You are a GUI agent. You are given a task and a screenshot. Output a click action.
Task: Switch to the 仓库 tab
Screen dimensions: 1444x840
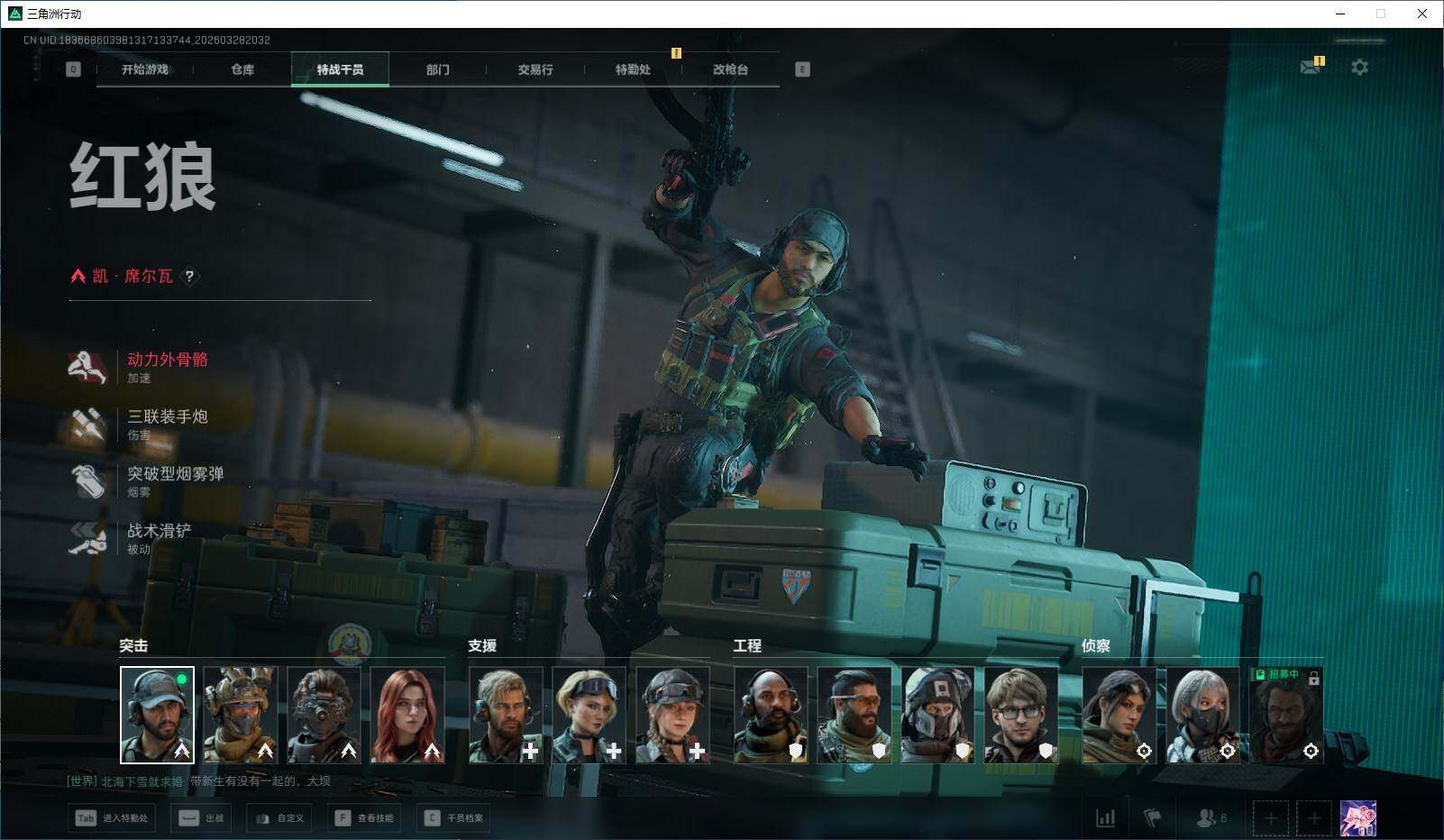(x=242, y=69)
